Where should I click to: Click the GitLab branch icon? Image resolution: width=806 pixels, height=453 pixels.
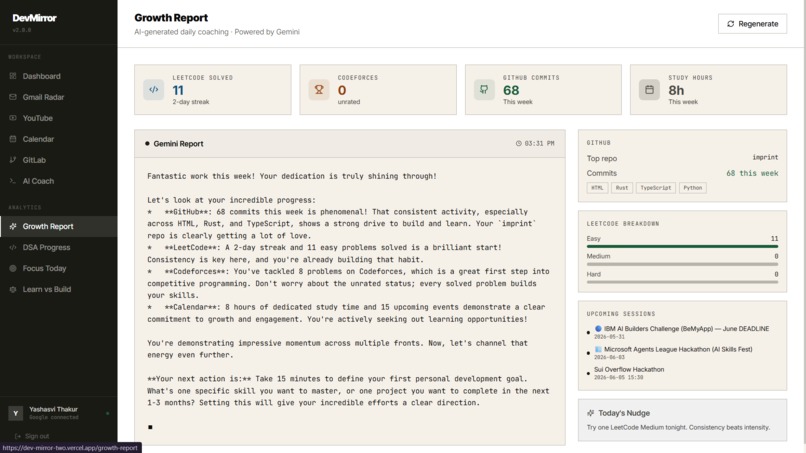coord(13,160)
